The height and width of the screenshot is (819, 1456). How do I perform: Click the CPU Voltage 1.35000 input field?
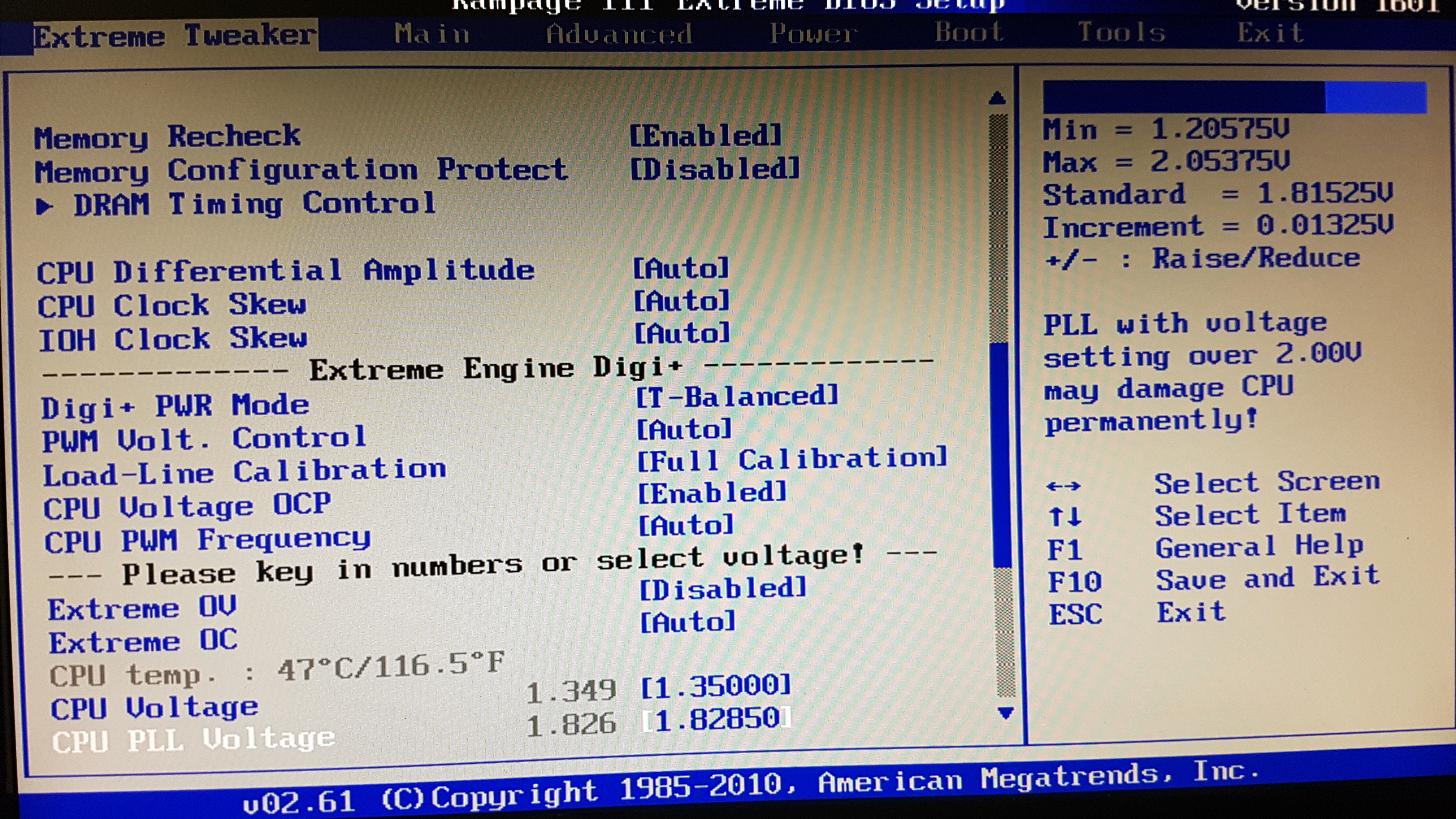(x=716, y=686)
